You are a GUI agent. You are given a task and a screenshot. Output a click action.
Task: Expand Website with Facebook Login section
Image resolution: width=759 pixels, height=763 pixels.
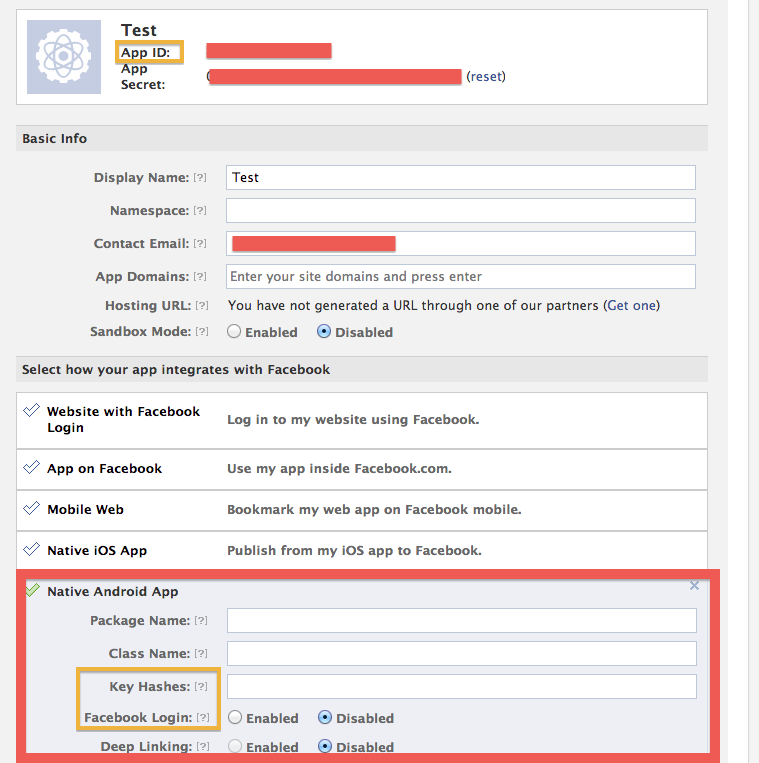pos(362,420)
